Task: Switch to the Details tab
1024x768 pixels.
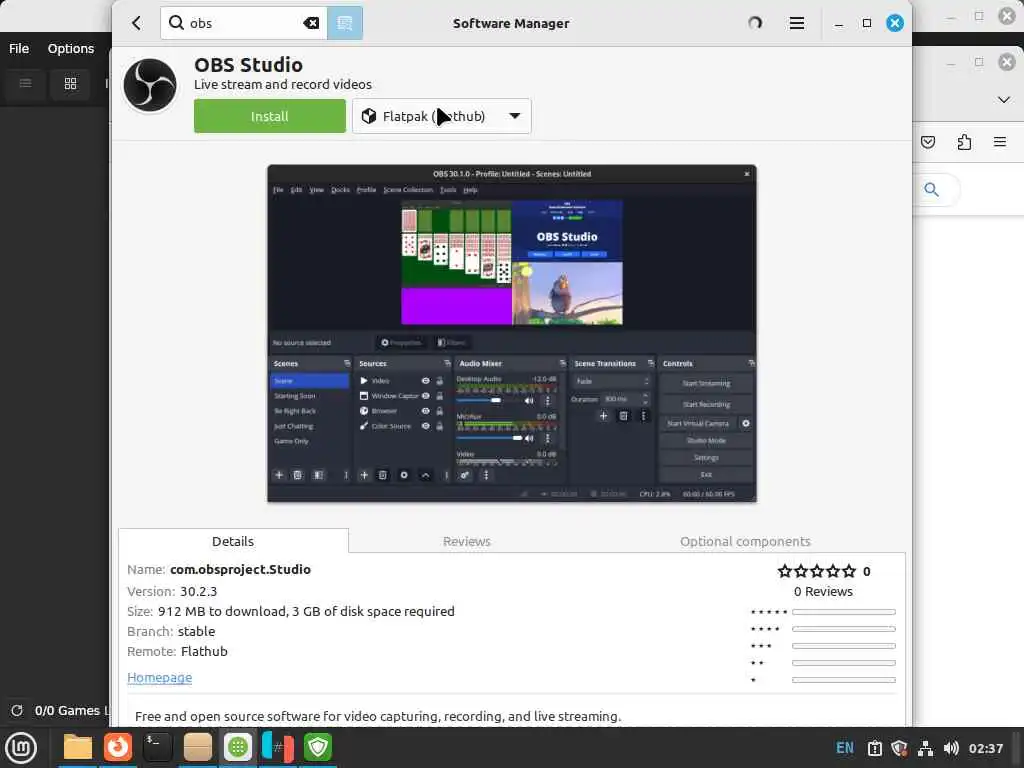Action: 233,541
